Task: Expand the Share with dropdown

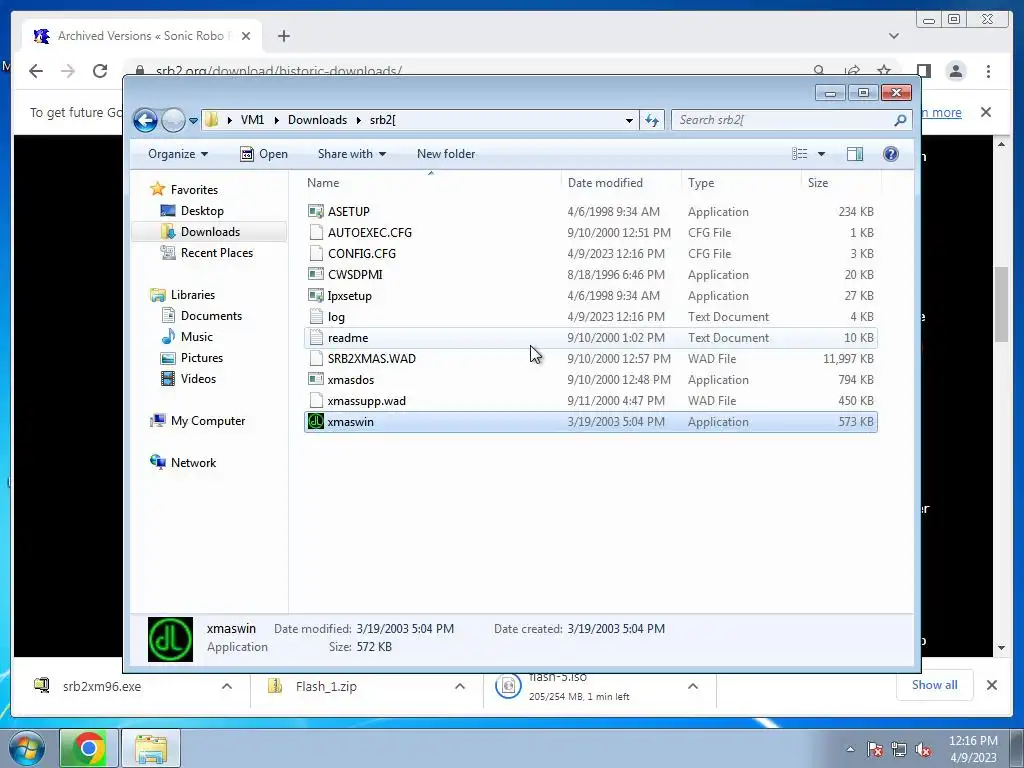Action: coord(351,154)
